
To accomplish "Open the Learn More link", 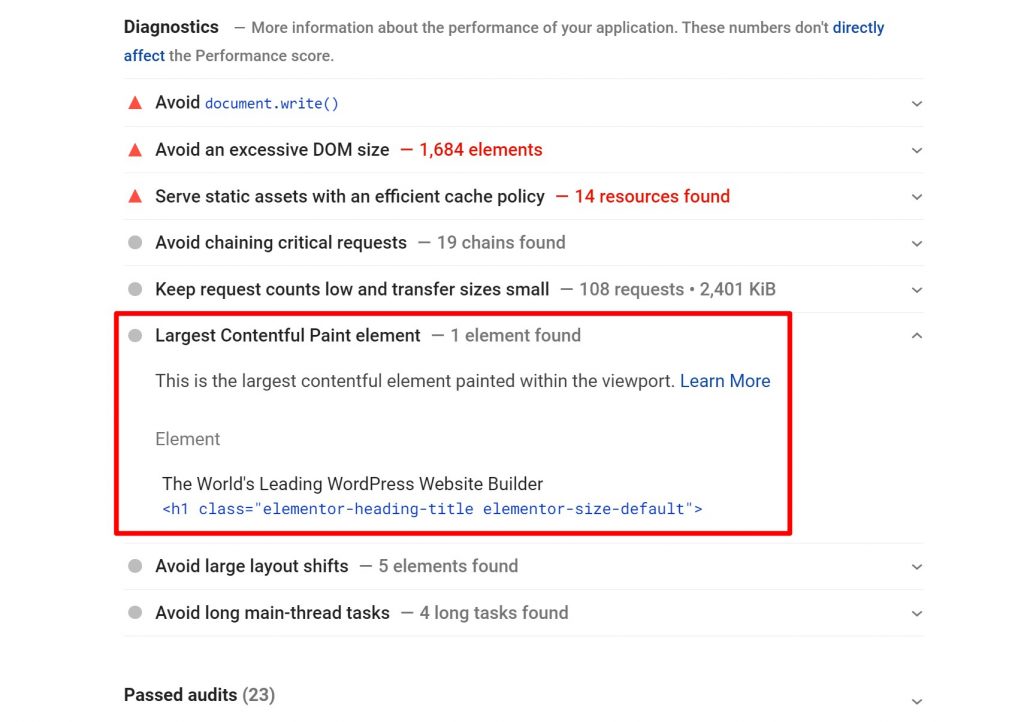I will point(725,381).
